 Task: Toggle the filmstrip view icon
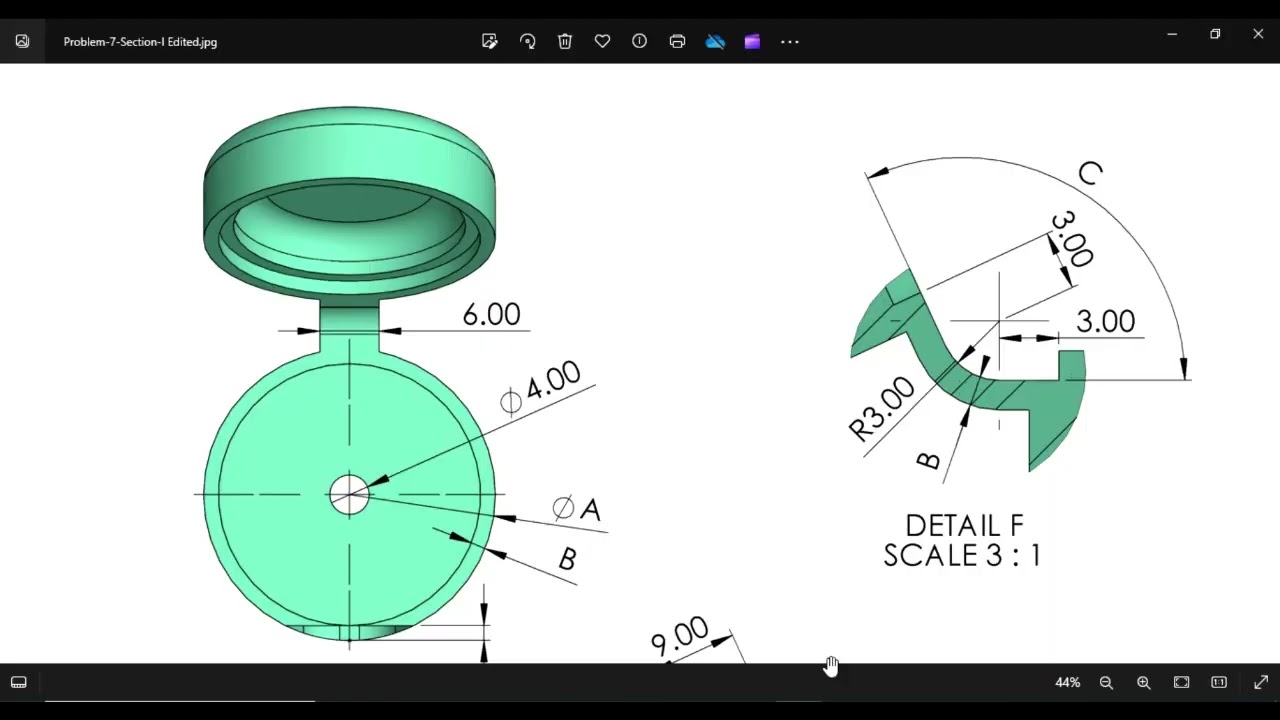point(18,682)
